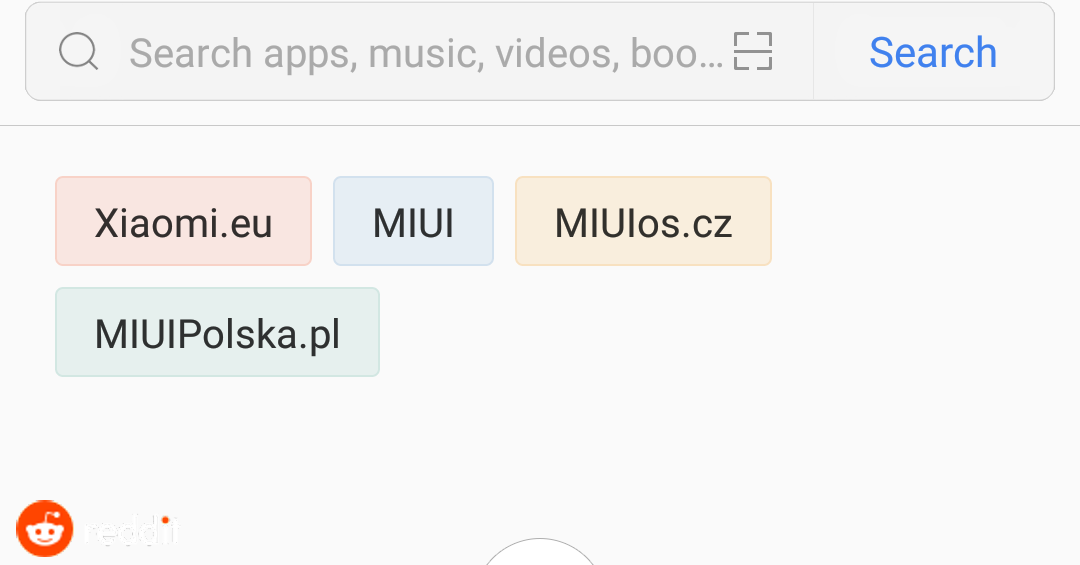Click the orange-tinted MIUIos.cz chip

click(643, 222)
